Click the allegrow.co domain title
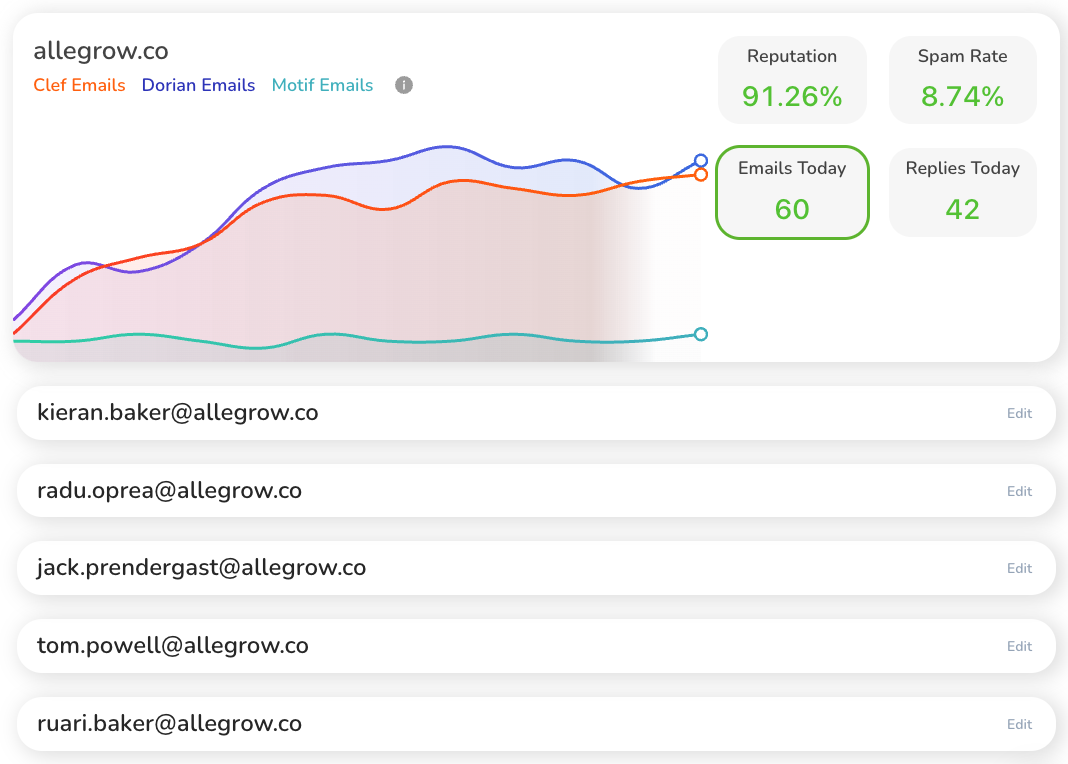The width and height of the screenshot is (1068, 764). click(x=101, y=51)
